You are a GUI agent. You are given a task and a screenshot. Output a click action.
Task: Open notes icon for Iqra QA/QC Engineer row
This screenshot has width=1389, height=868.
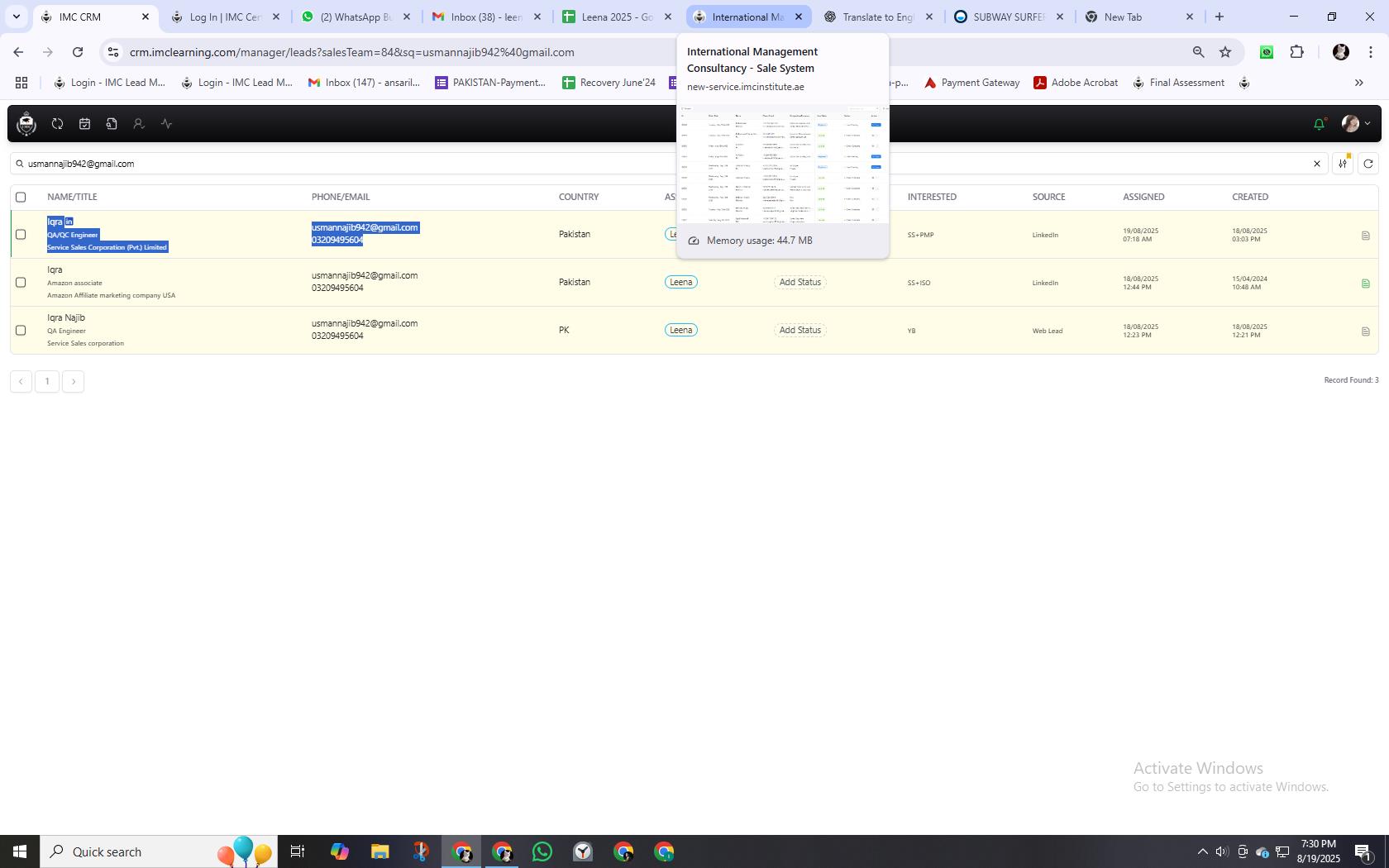tap(1365, 236)
